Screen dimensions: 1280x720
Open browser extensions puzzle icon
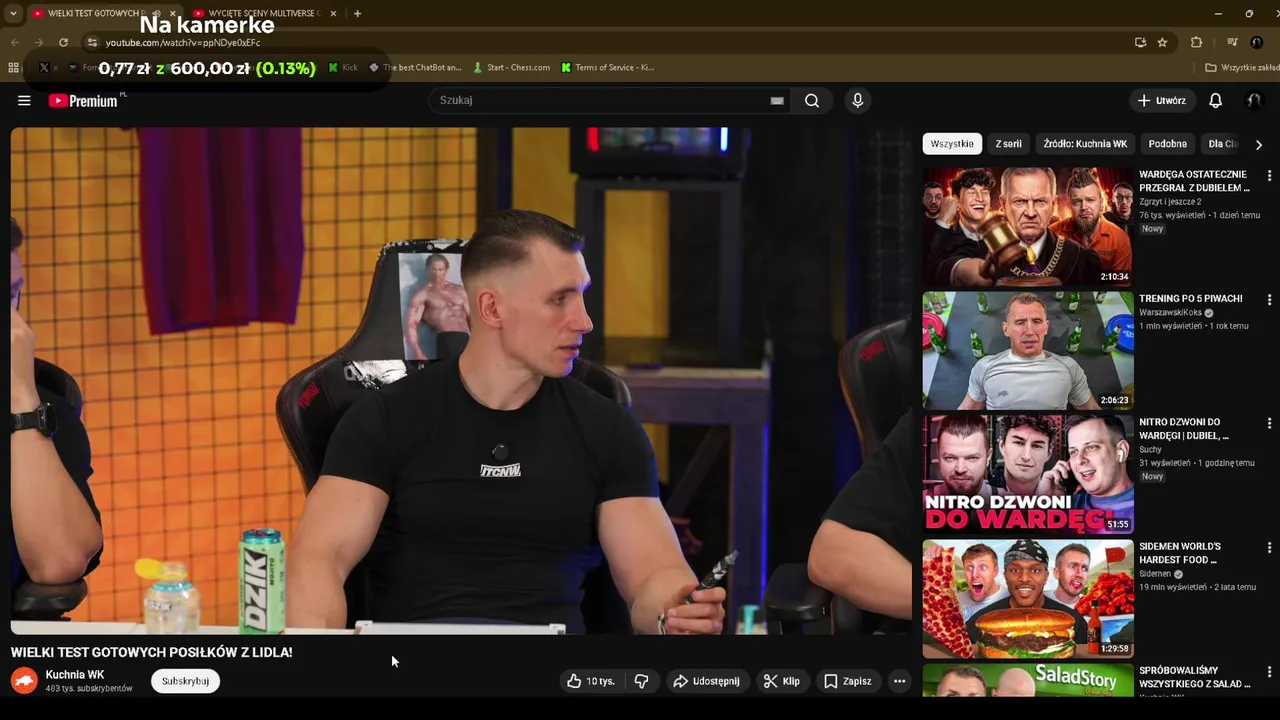(x=1196, y=42)
